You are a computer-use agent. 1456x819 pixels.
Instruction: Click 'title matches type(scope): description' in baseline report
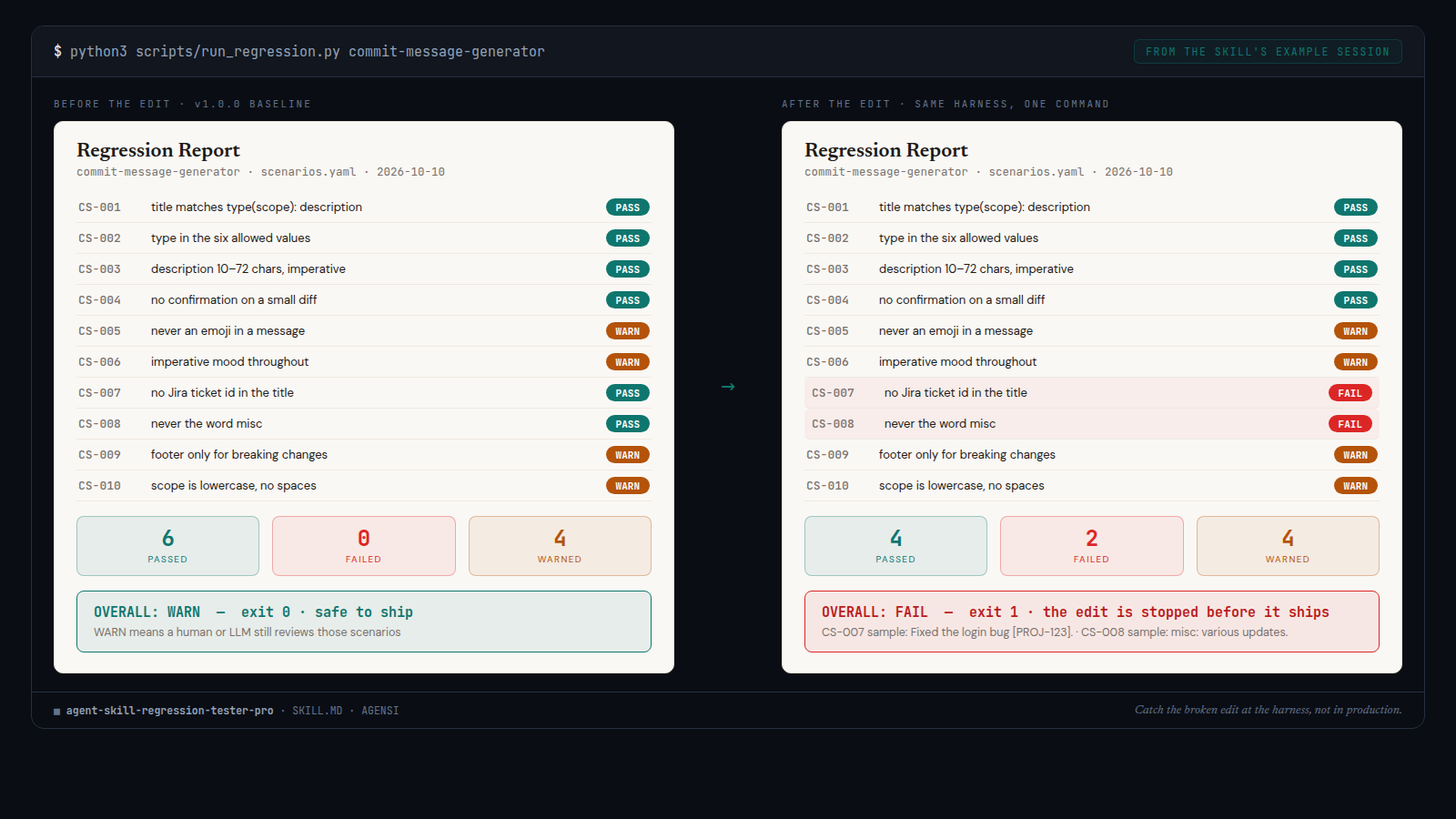coord(257,207)
